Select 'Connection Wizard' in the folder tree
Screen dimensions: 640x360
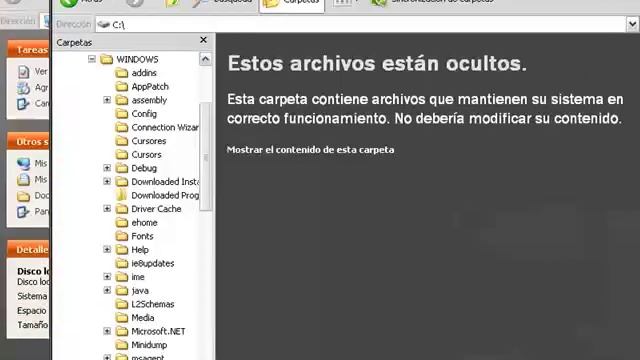tap(165, 127)
